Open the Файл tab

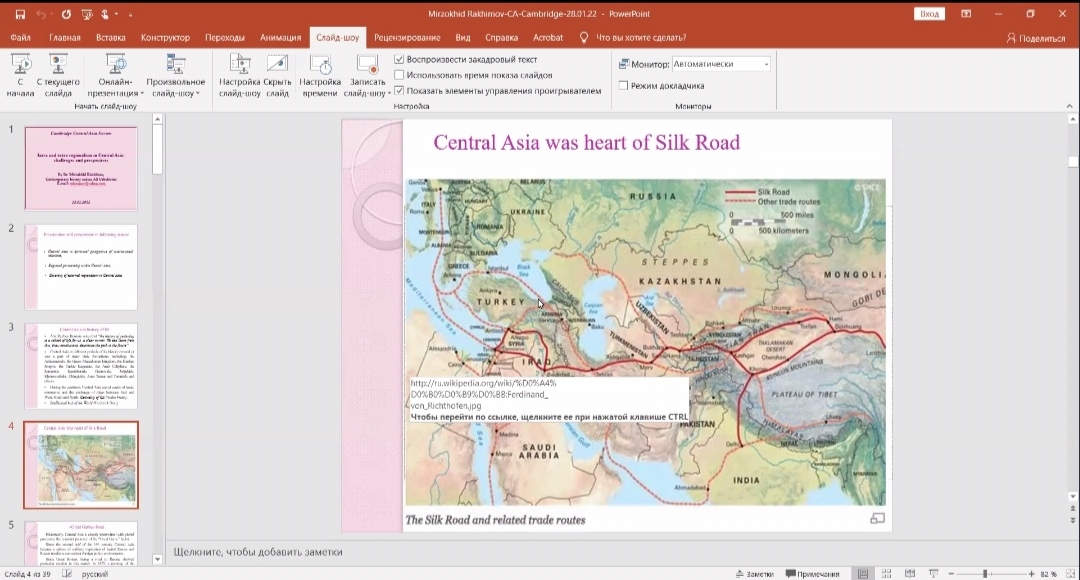point(20,38)
